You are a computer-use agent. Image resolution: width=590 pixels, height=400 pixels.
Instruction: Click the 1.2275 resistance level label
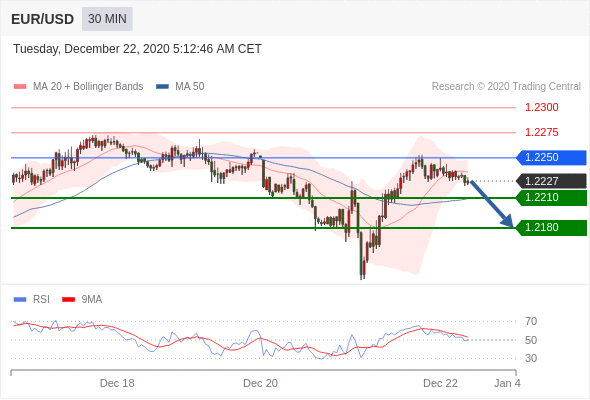541,132
